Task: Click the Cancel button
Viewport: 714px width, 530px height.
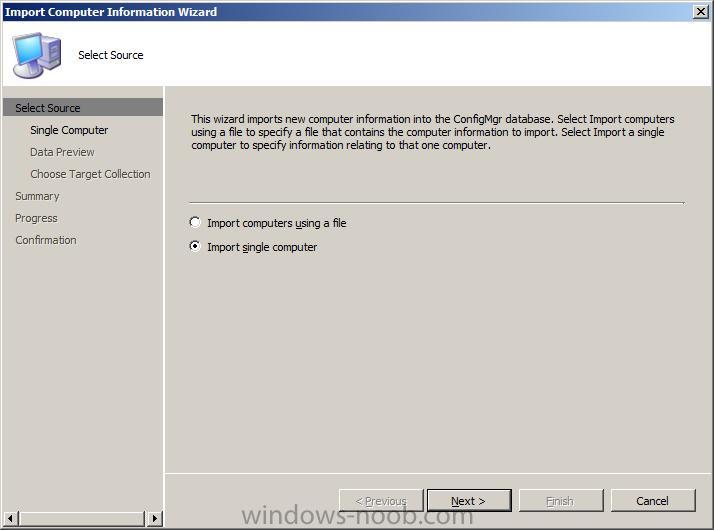Action: [x=653, y=501]
